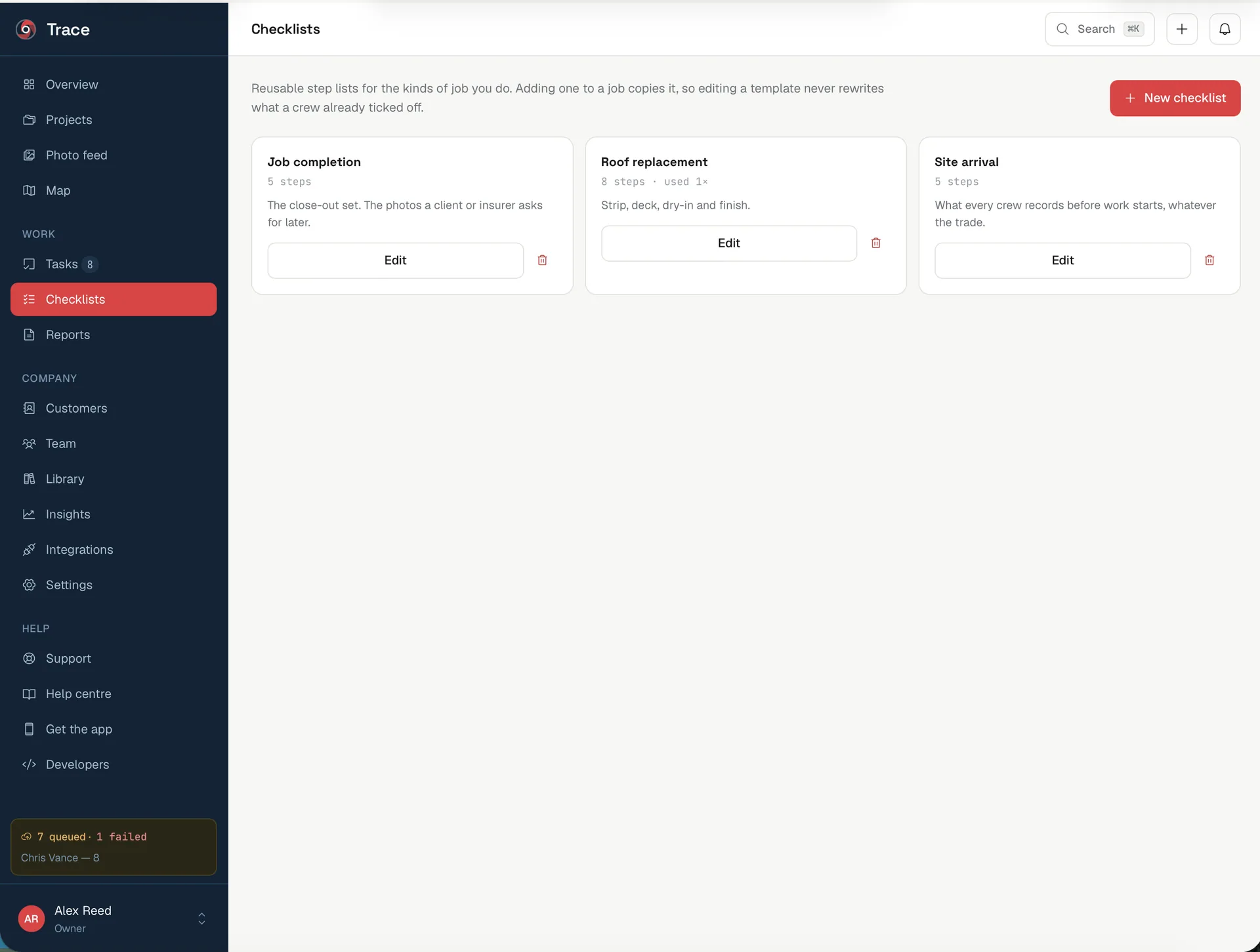Screen dimensions: 1260x952
Task: Click the Checklists page heading
Action: pyautogui.click(x=285, y=29)
